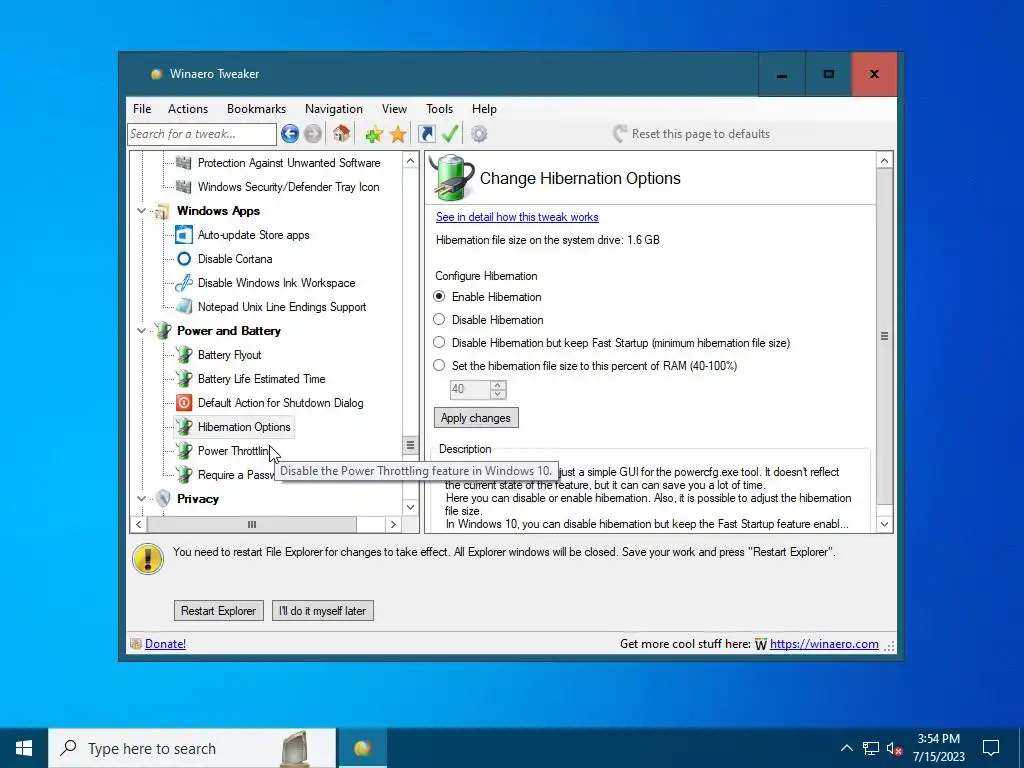Click the RAM percent value field
This screenshot has width=1024, height=768.
470,389
